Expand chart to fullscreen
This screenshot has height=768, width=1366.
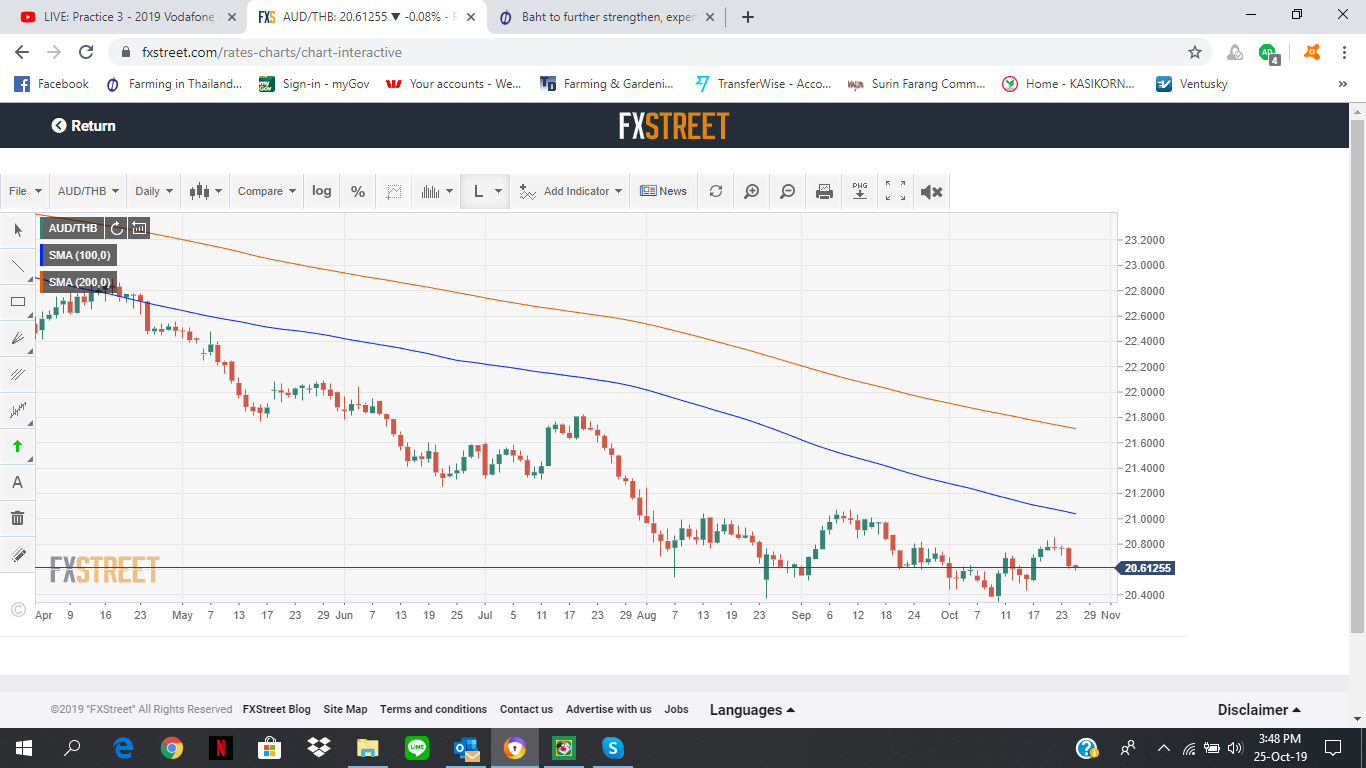(x=896, y=191)
